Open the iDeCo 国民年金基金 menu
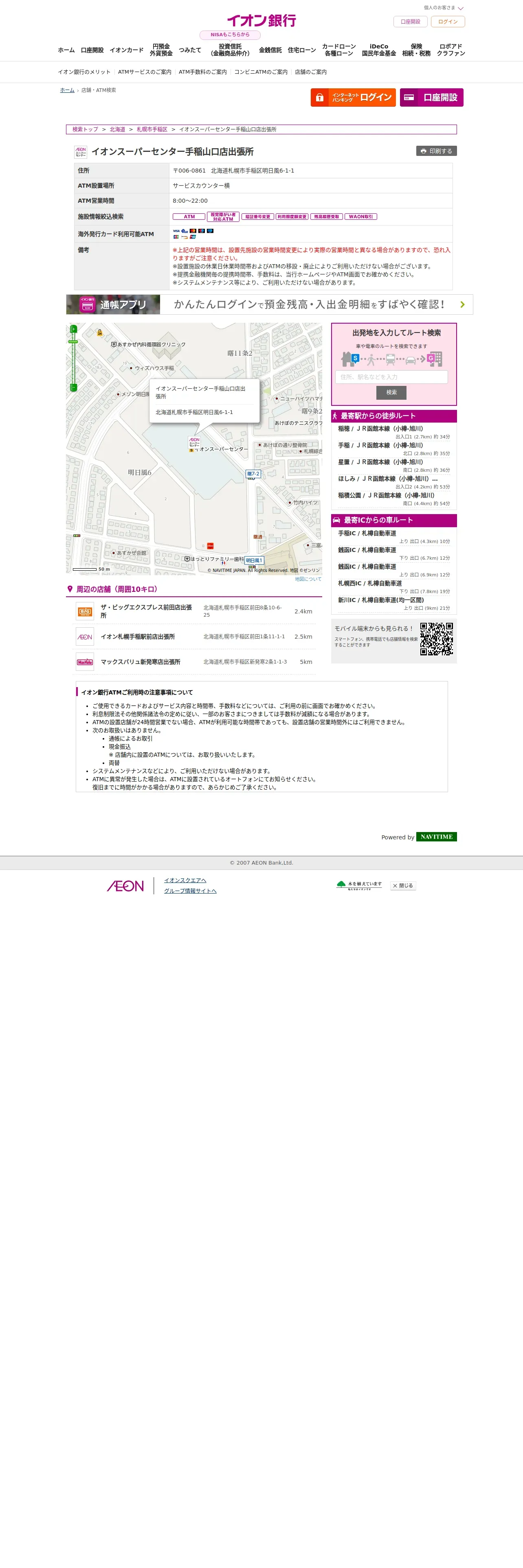Screen dimensions: 523x1568 379,50
